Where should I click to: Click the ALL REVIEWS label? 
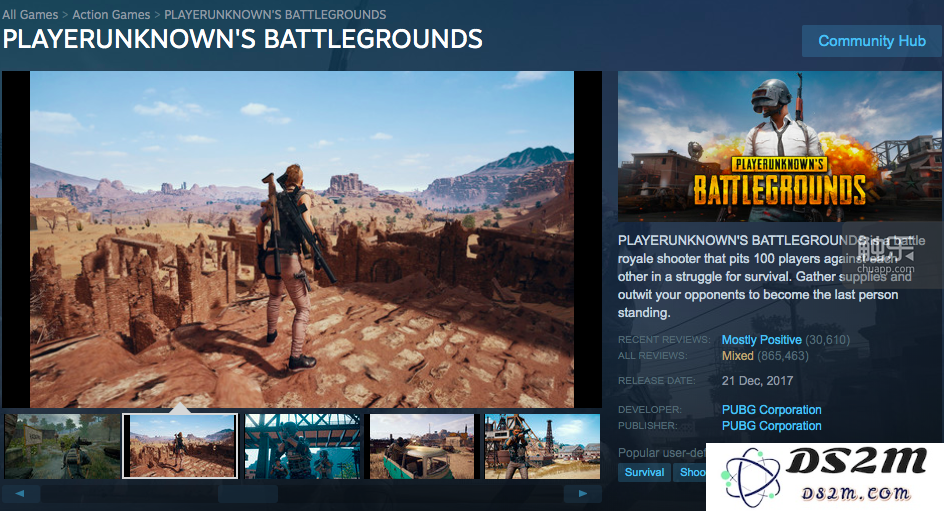(x=652, y=356)
